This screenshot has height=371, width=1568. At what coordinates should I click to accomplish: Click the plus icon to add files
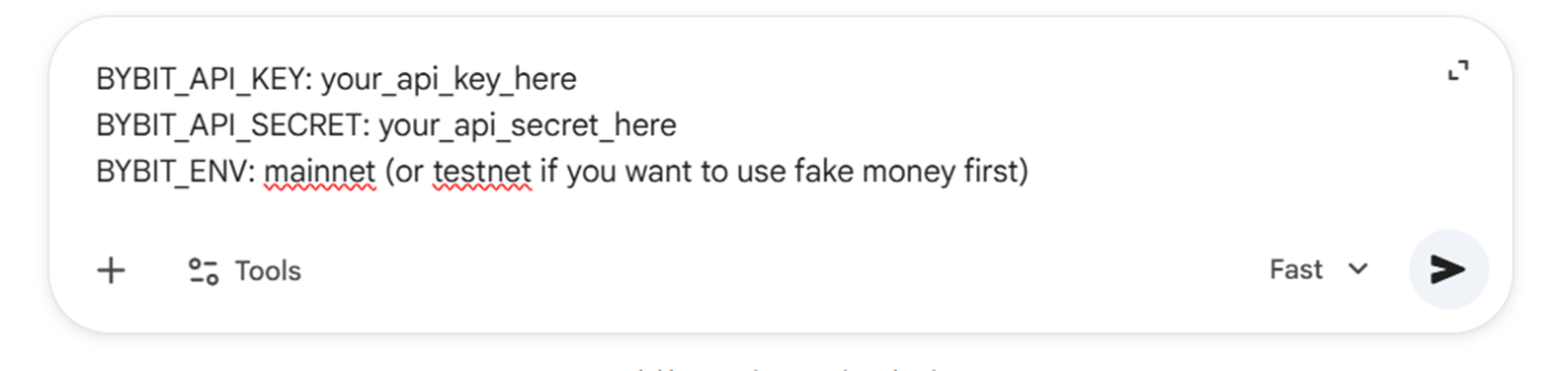(x=112, y=270)
